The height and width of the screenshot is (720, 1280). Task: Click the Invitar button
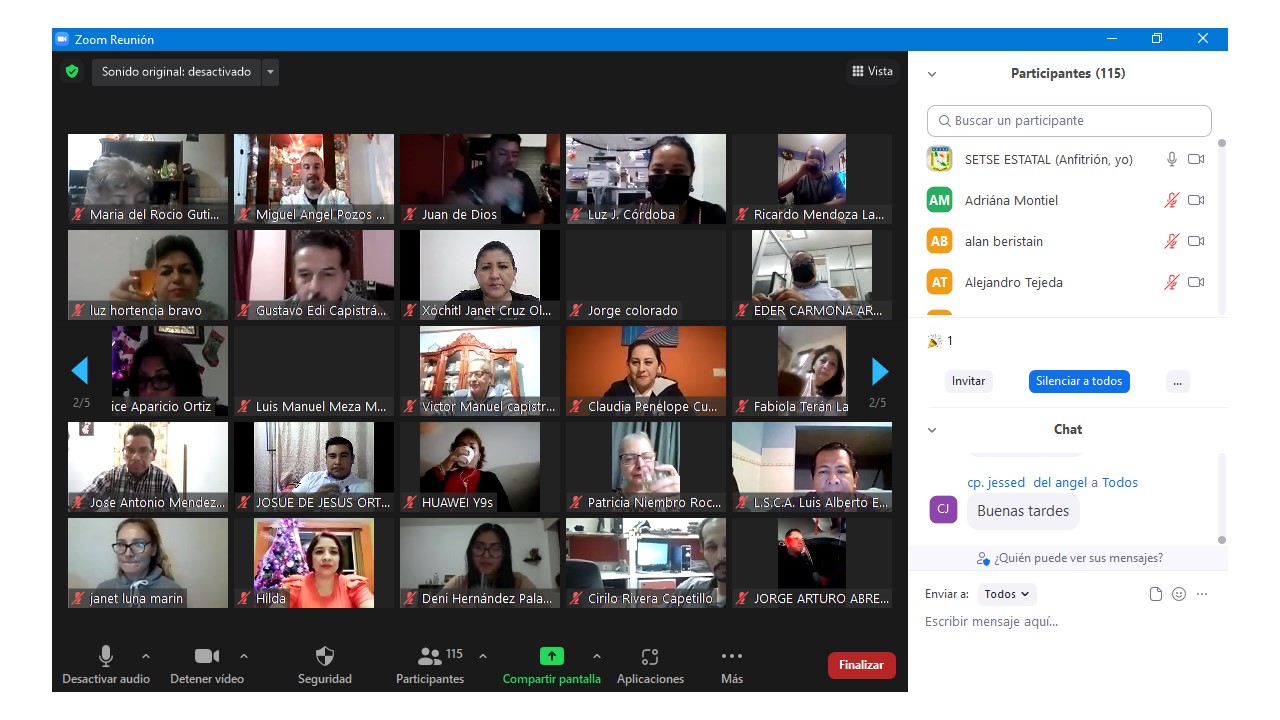pyautogui.click(x=968, y=381)
